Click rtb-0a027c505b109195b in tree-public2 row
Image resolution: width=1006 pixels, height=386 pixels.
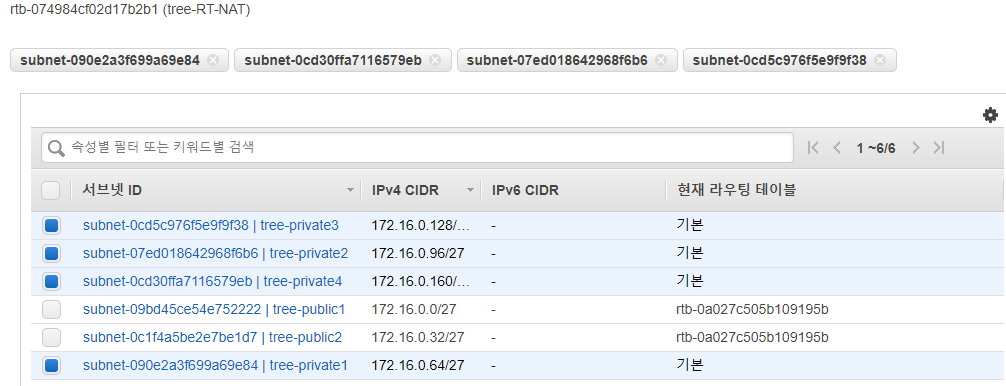pos(753,337)
